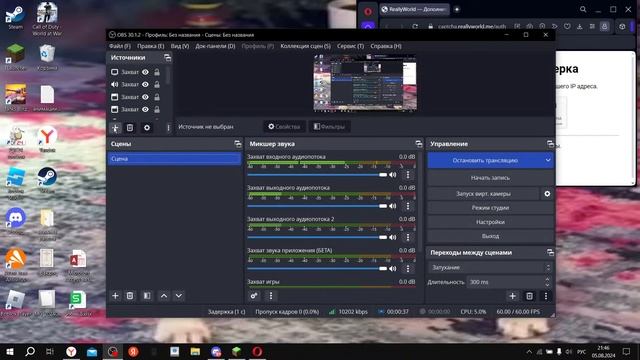Open Док-панели menu
This screenshot has width=640, height=360.
coord(215,46)
